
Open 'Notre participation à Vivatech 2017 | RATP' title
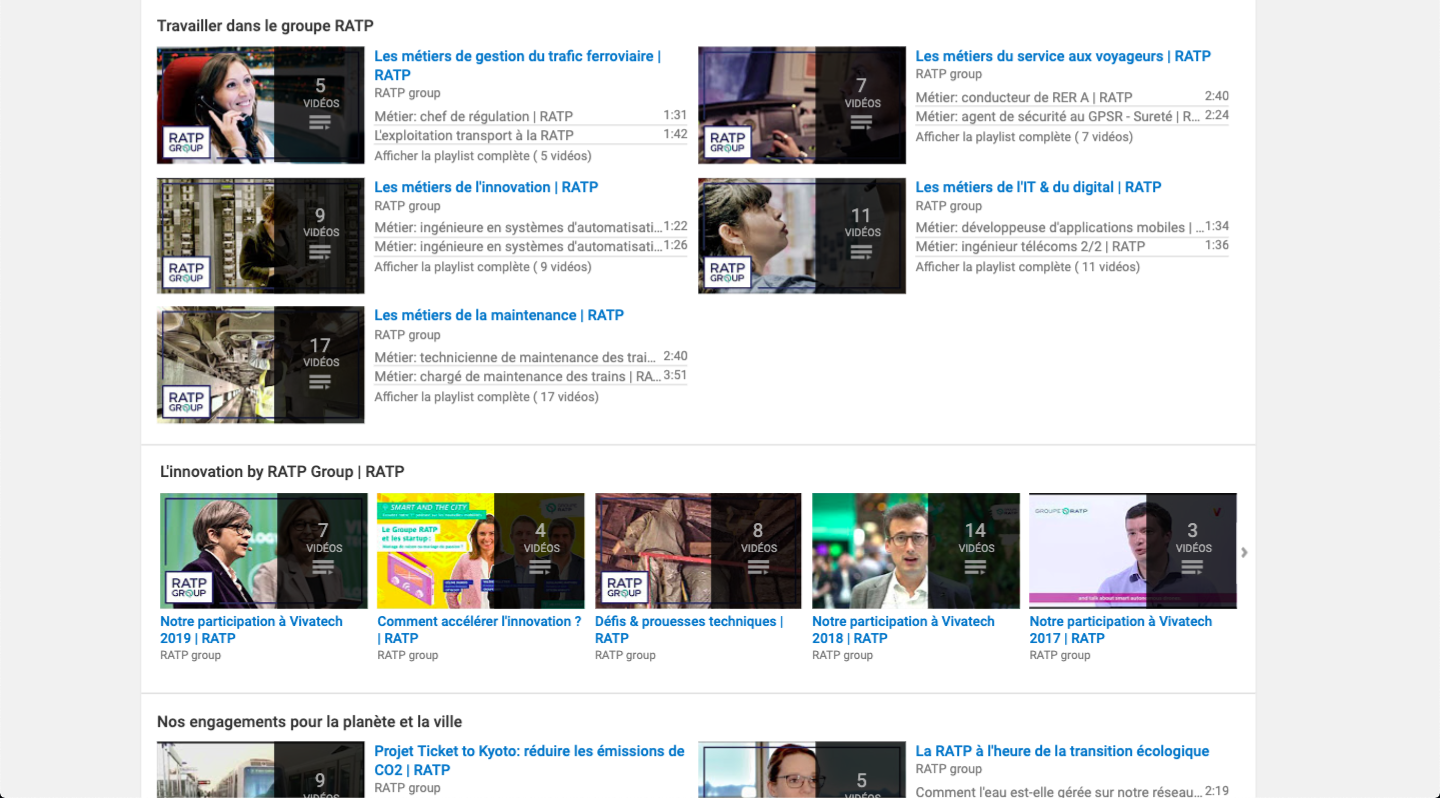1120,630
